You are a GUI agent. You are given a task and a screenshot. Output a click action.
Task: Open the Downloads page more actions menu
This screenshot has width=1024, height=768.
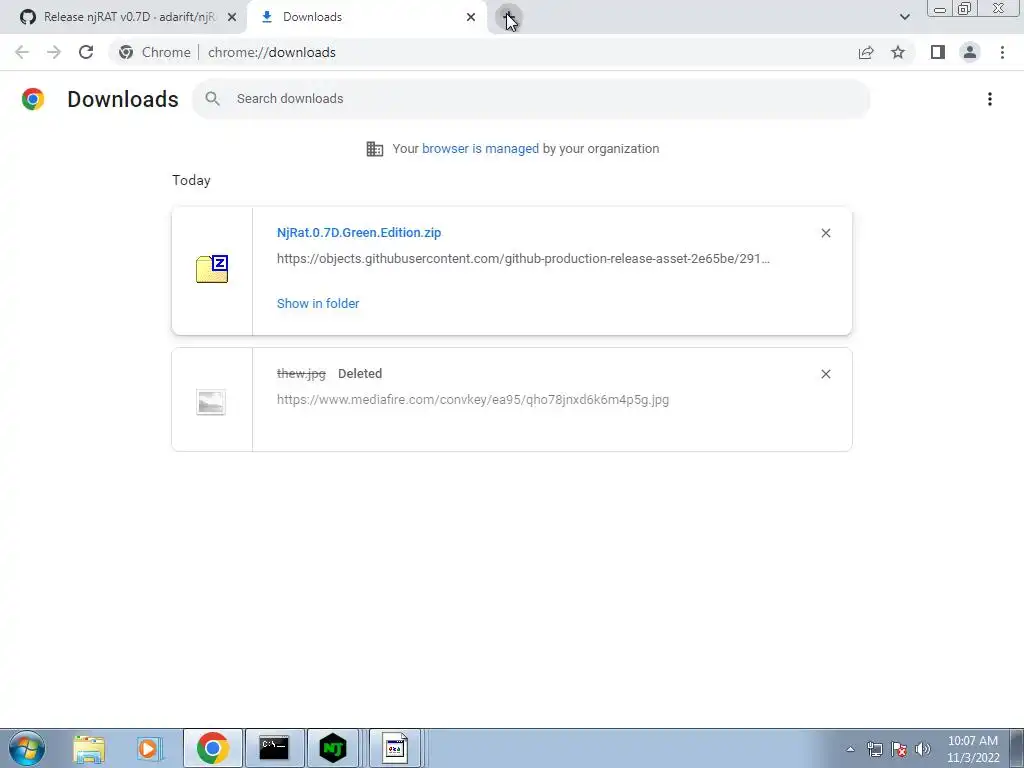(990, 99)
